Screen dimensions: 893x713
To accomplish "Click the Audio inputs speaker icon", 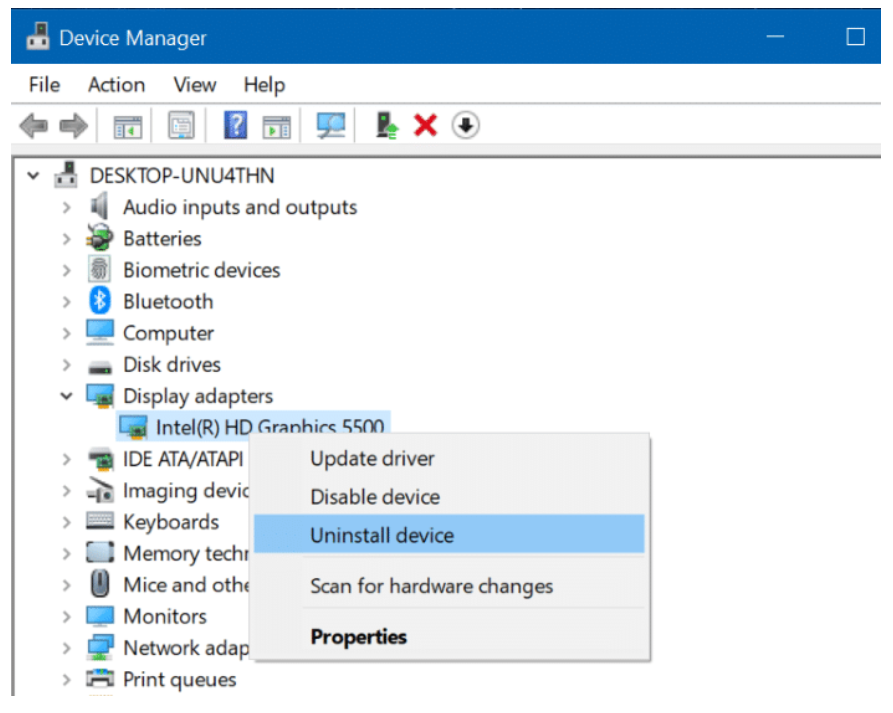I will coord(100,206).
